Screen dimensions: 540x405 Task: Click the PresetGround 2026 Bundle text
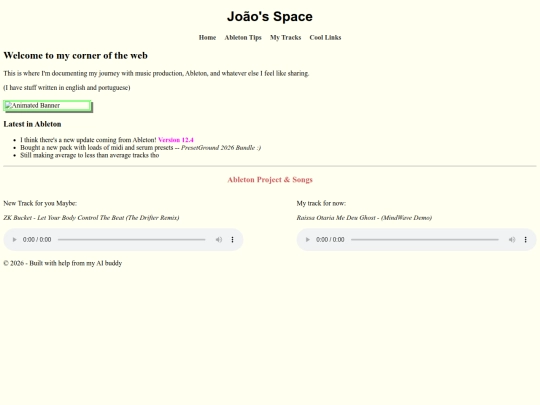point(221,148)
